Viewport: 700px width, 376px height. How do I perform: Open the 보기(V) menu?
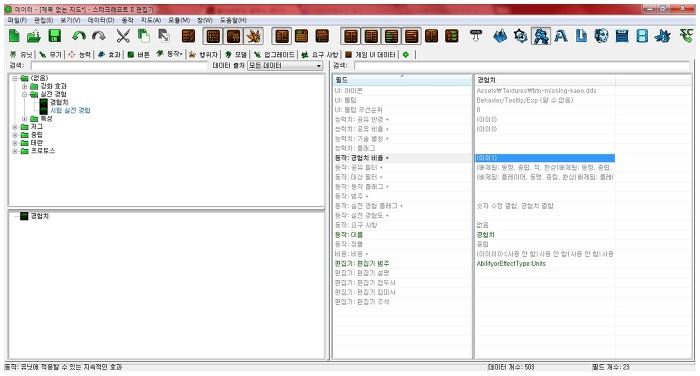70,20
